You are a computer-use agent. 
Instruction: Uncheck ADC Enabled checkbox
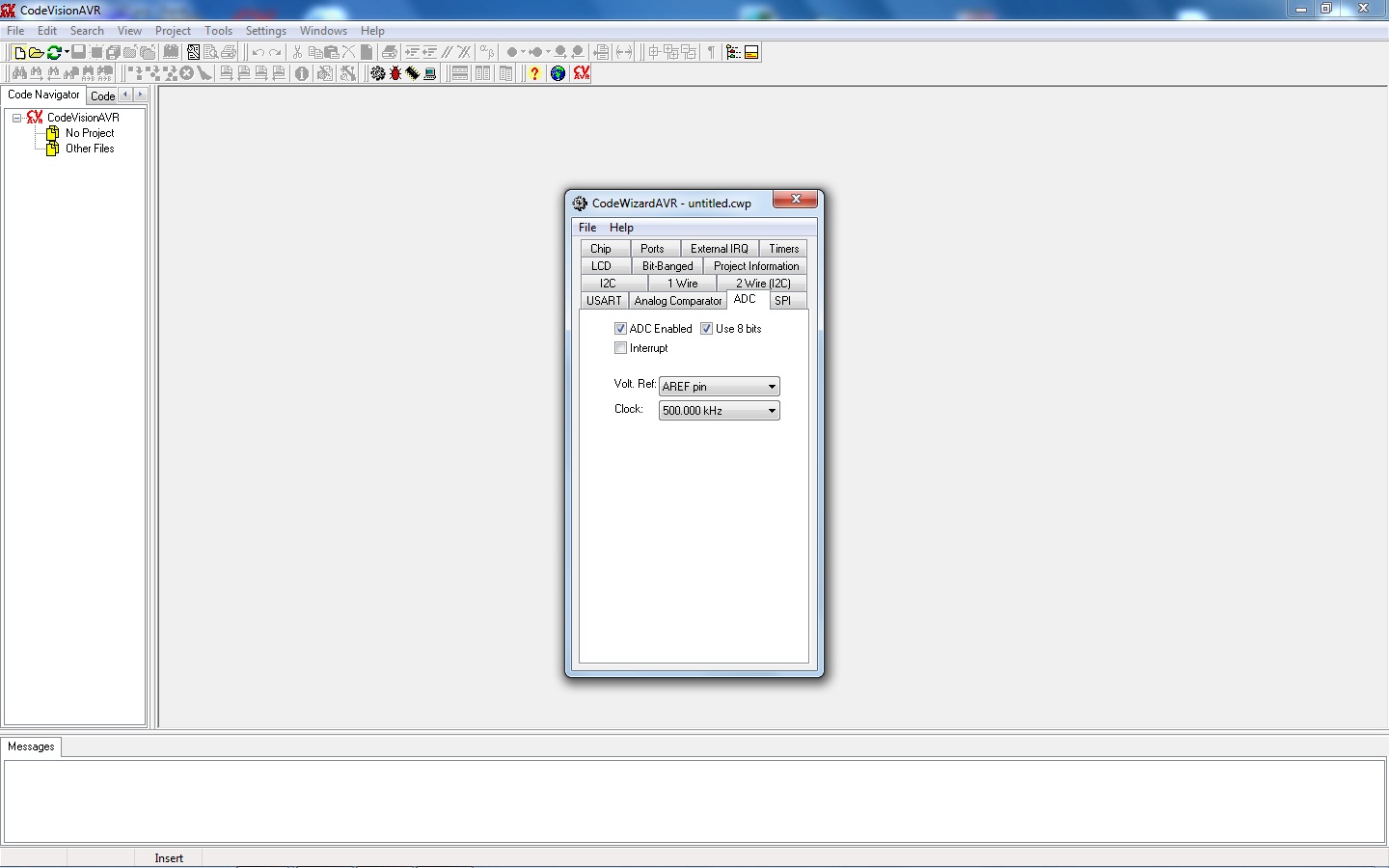pyautogui.click(x=620, y=329)
